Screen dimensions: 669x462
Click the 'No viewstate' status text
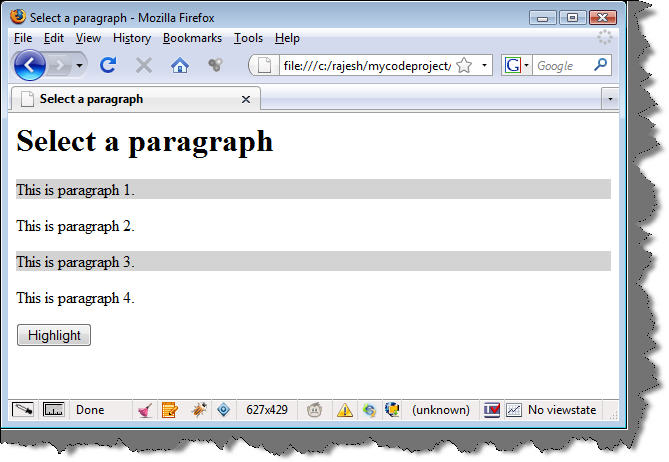pos(562,410)
